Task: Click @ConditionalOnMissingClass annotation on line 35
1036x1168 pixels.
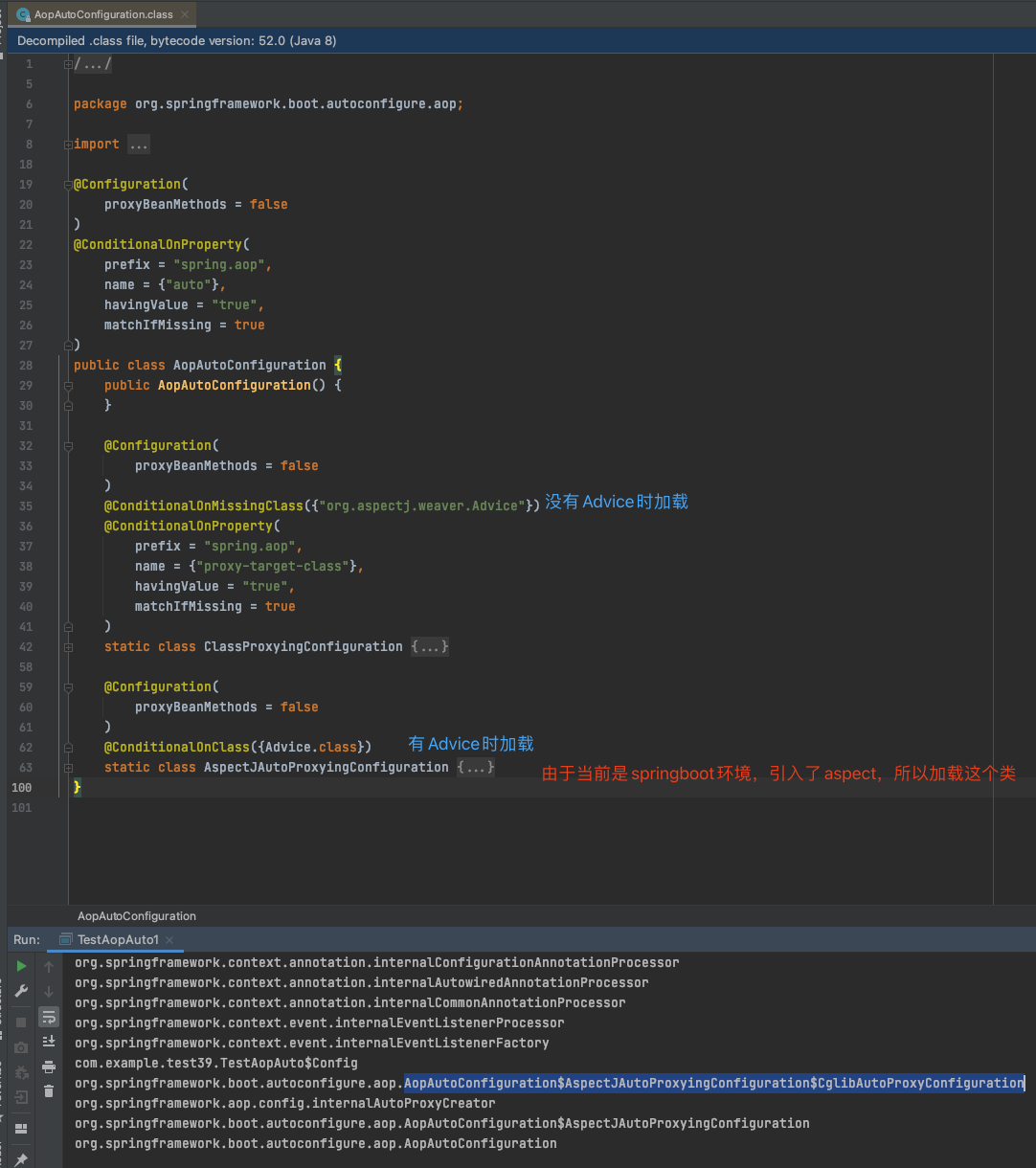Action: pos(323,506)
